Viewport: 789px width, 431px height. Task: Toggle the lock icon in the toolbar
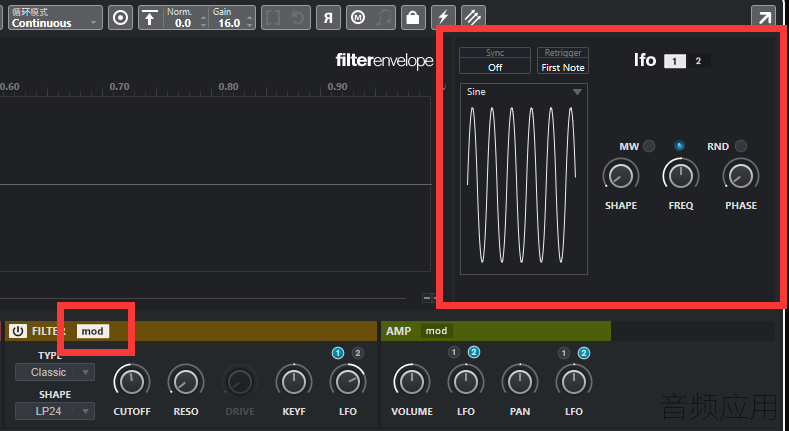413,18
